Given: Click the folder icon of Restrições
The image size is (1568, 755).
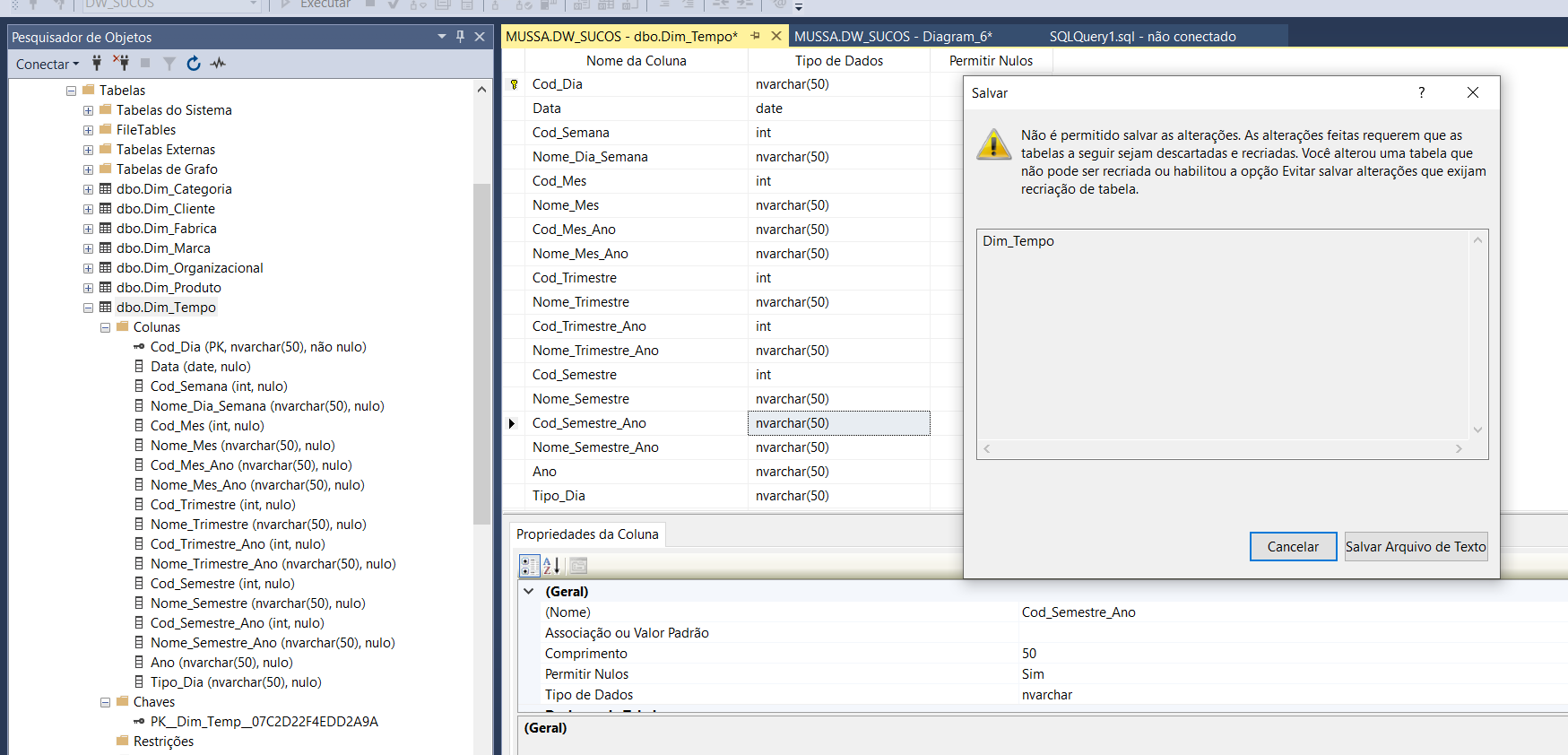Looking at the screenshot, I should point(123,741).
